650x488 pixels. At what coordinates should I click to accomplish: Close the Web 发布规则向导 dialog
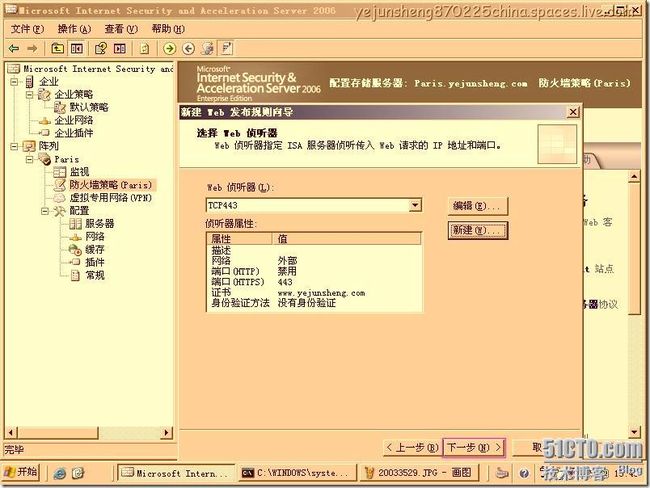(573, 112)
